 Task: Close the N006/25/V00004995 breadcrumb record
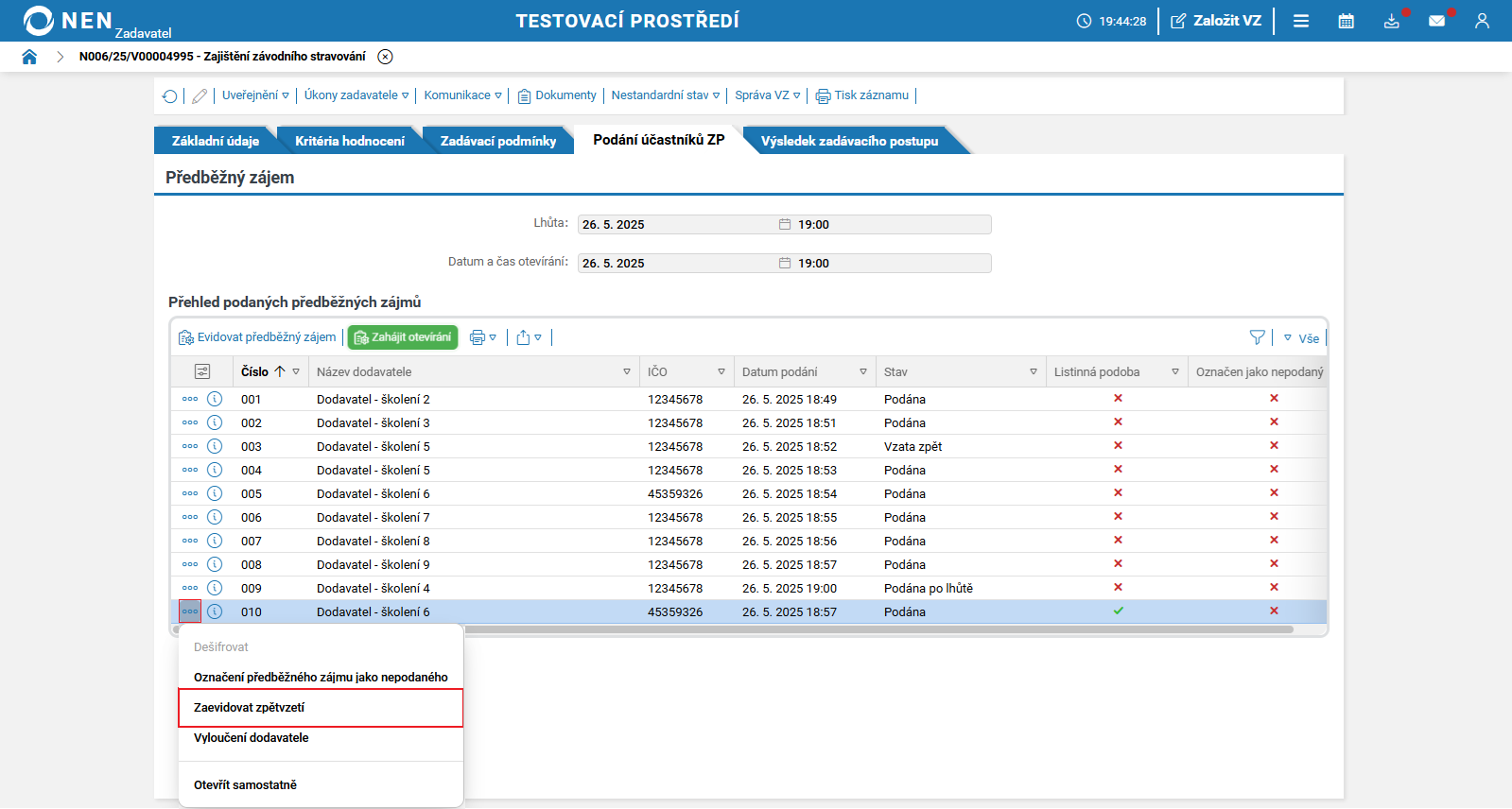[x=385, y=57]
